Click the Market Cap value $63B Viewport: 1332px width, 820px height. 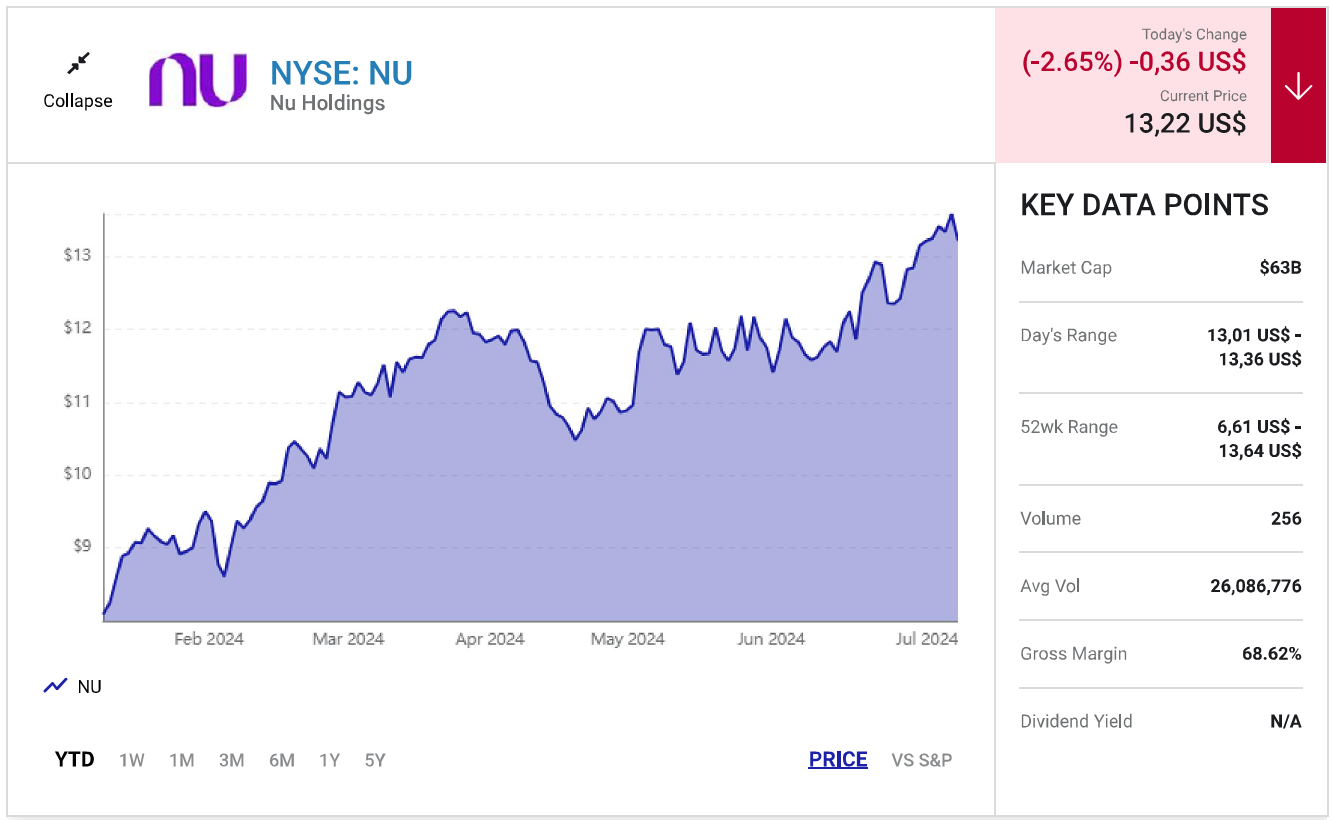(x=1280, y=268)
